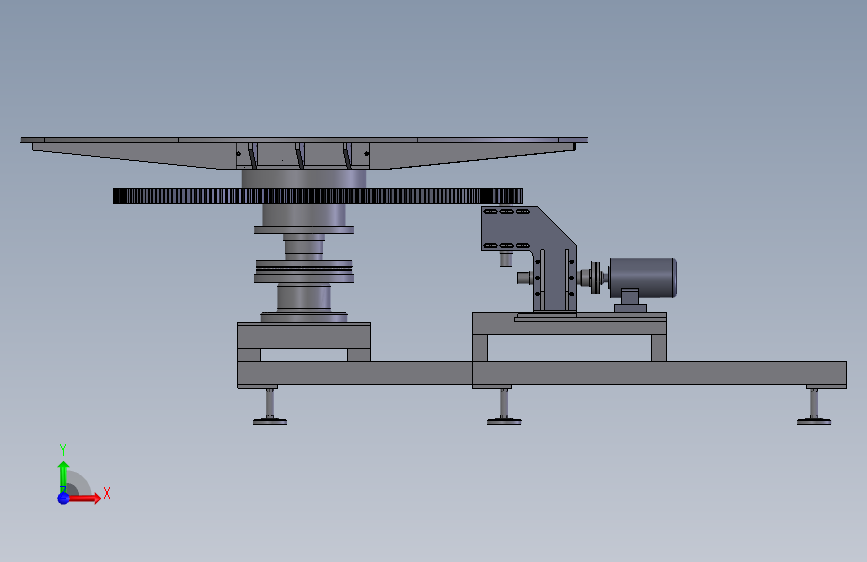This screenshot has width=867, height=562.
Task: Select the long horizontal base frame beam
Action: coord(542,373)
